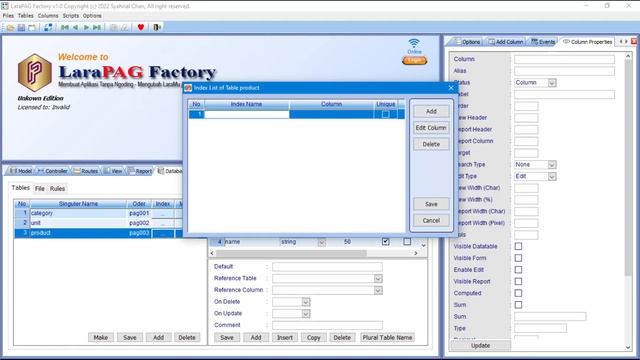Select the Rules sub-tab
The image size is (640, 360).
click(x=57, y=189)
